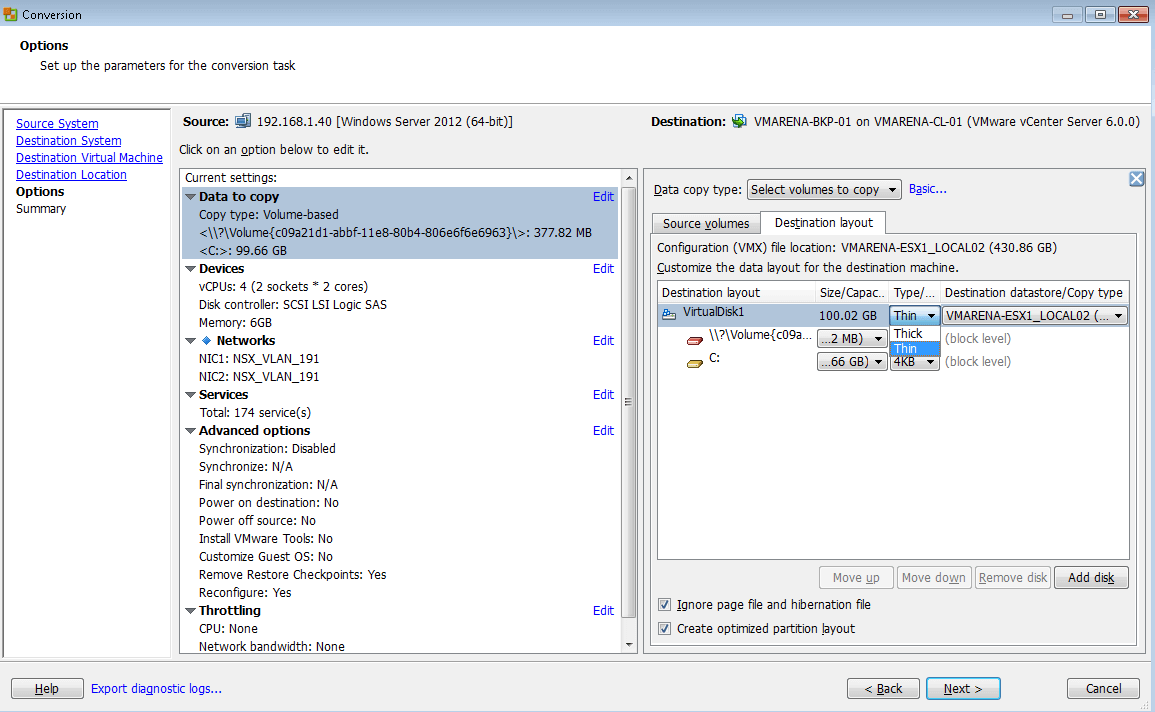Screen dimensions: 1155x712
Task: Click the Conversion app icon in title bar
Action: pos(10,14)
